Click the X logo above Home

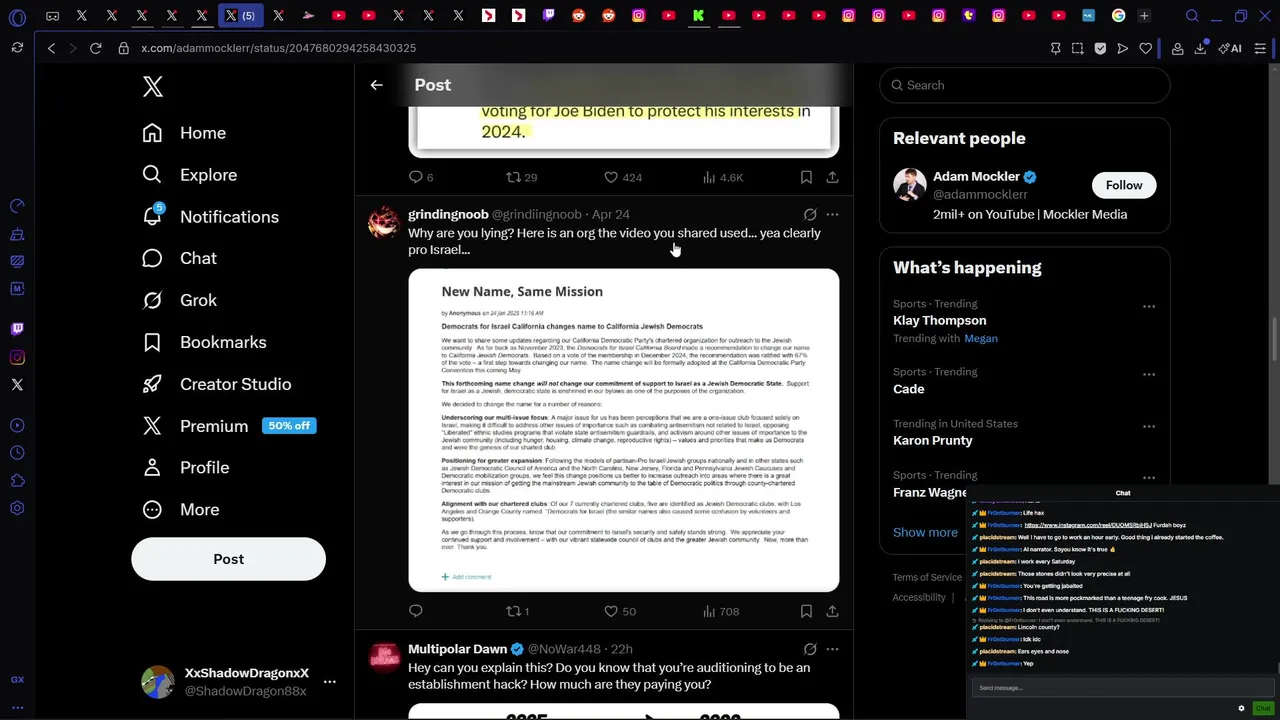pyautogui.click(x=152, y=86)
